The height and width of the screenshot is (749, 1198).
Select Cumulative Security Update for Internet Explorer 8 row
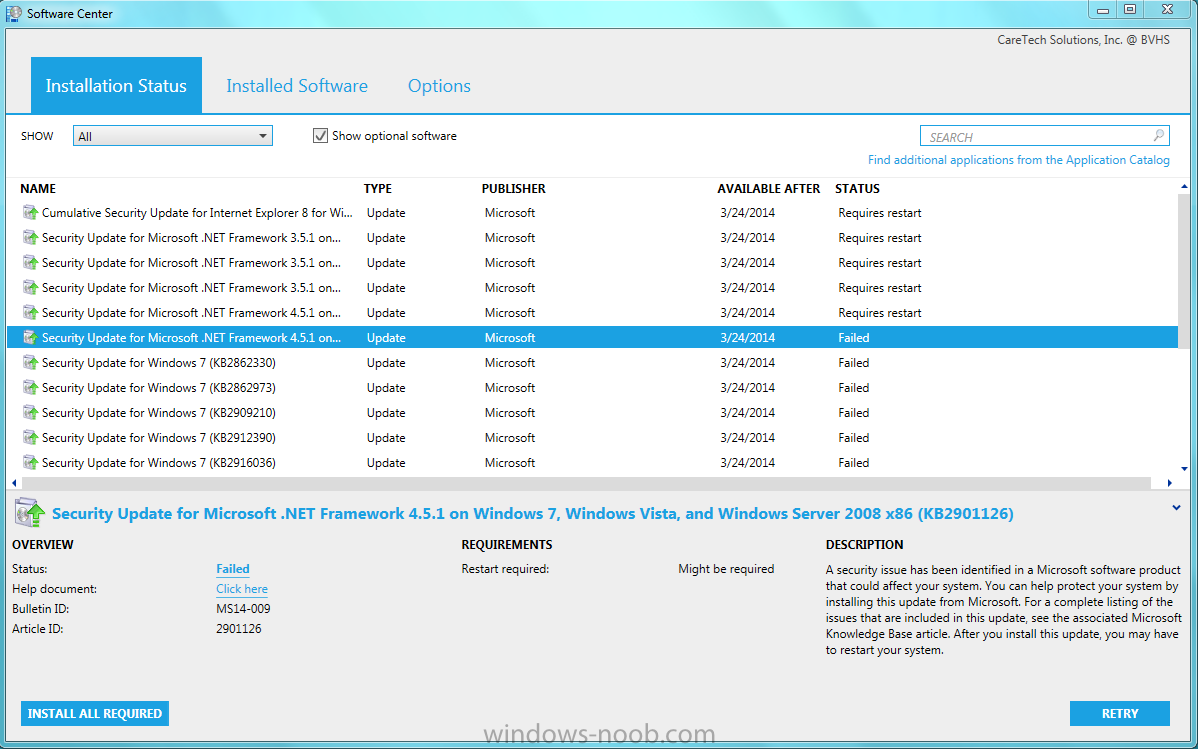pyautogui.click(x=593, y=212)
